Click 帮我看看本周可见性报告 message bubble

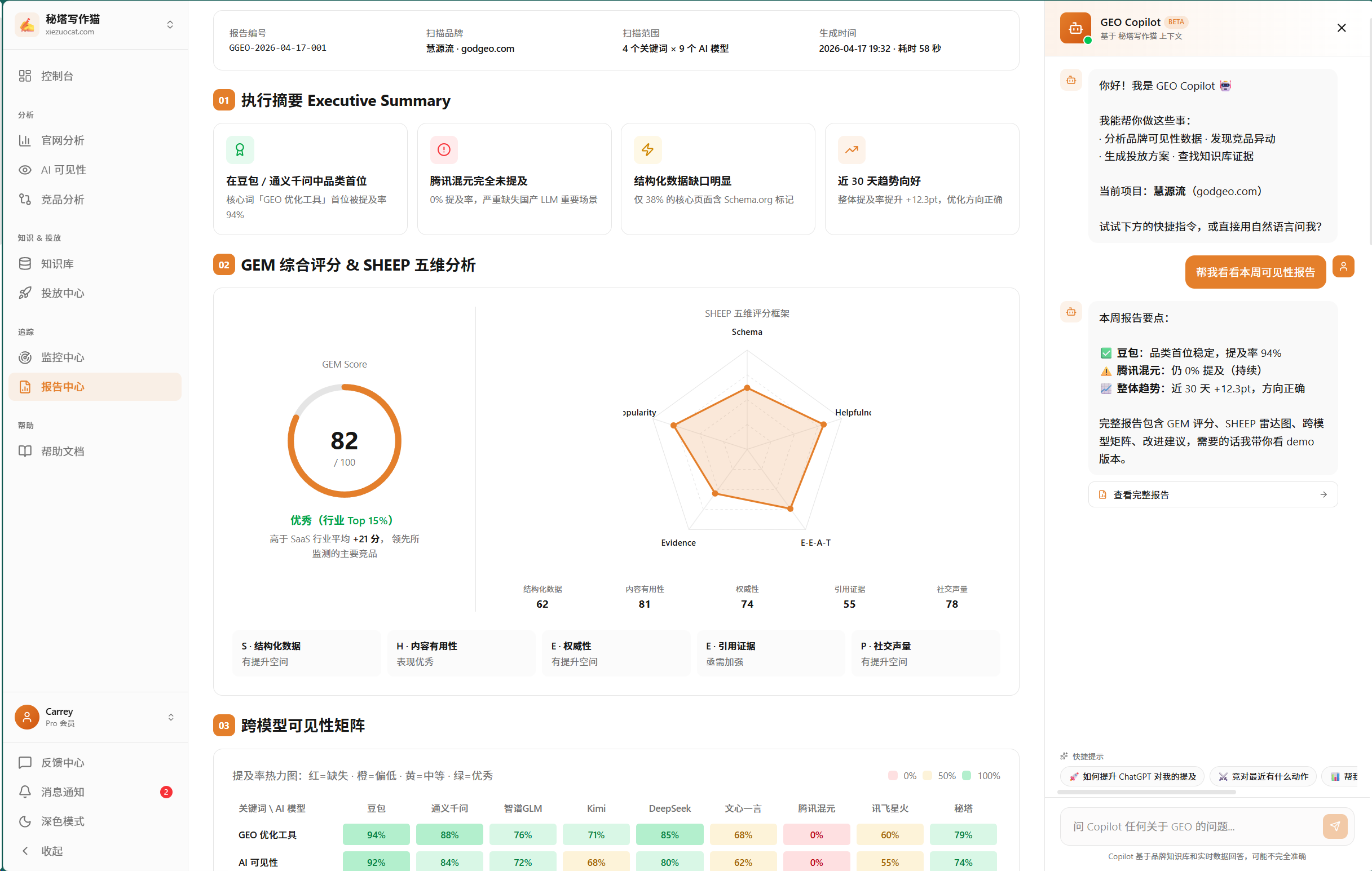click(x=1255, y=272)
